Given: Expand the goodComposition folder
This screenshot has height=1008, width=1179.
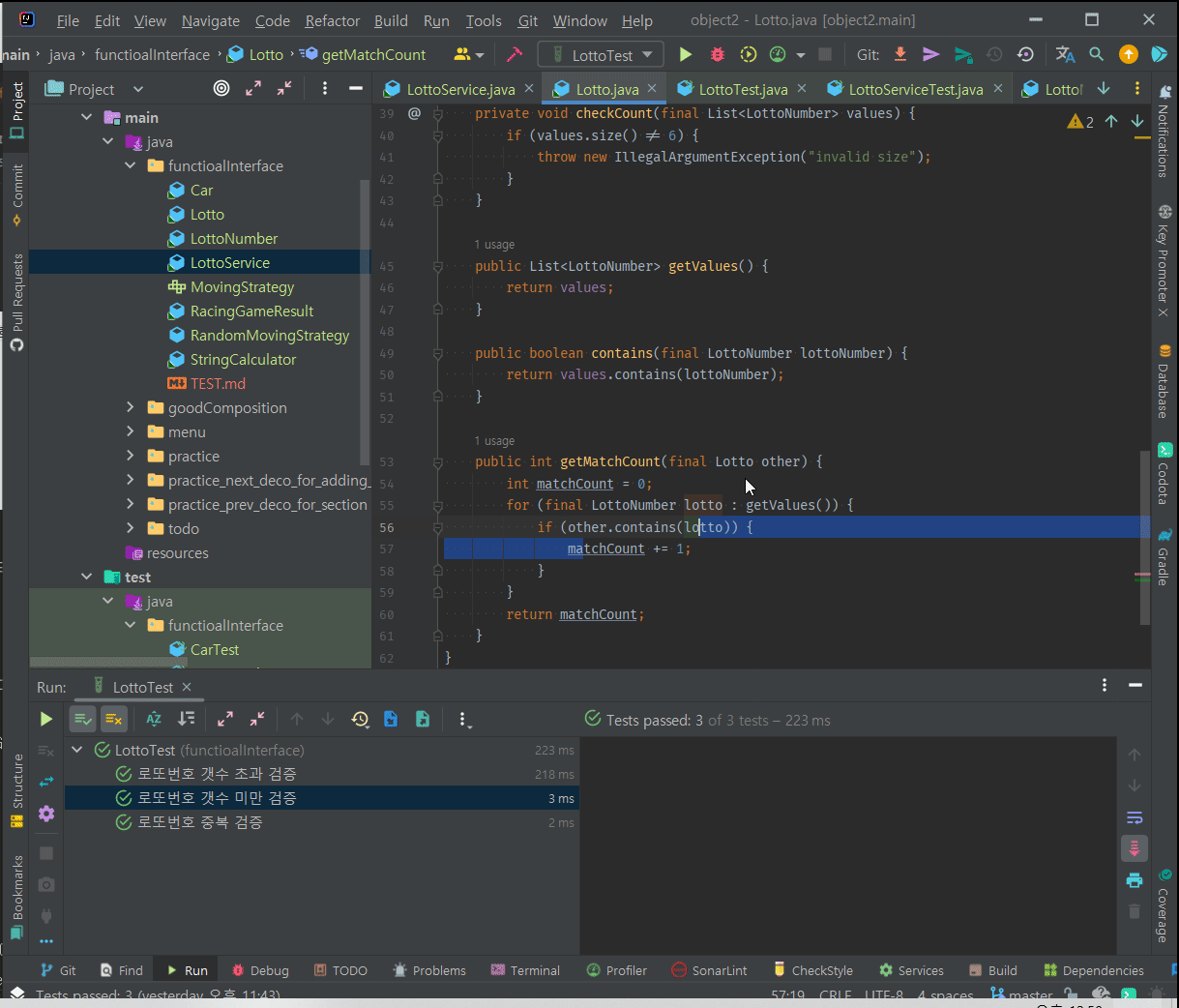Looking at the screenshot, I should tap(131, 407).
